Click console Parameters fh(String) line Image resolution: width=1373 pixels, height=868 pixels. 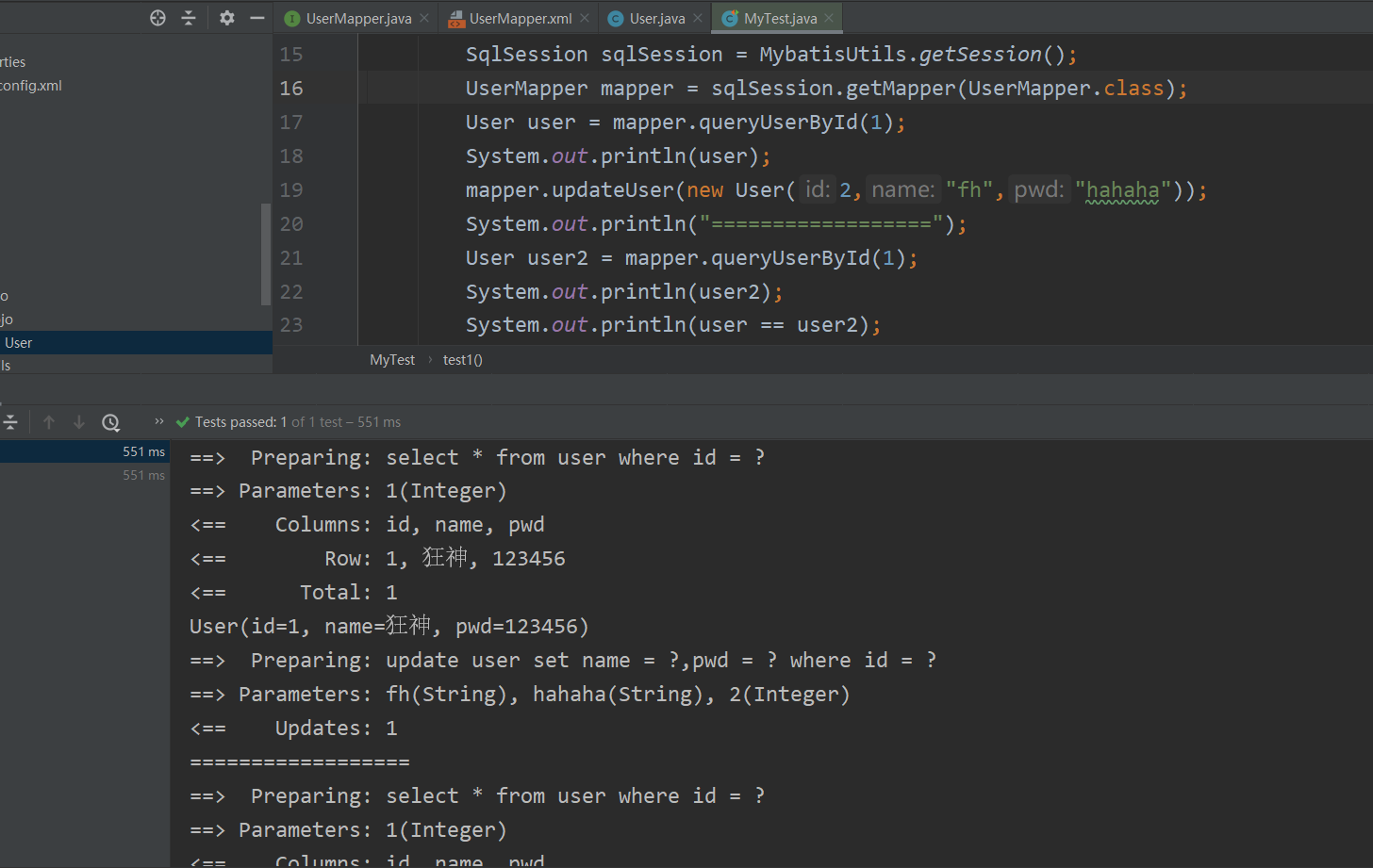point(521,695)
